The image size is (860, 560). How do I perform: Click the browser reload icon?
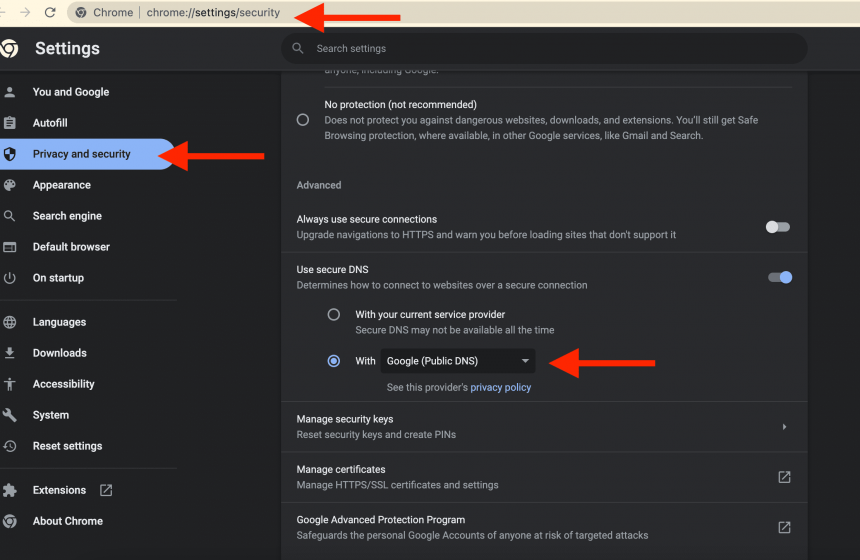(x=50, y=13)
